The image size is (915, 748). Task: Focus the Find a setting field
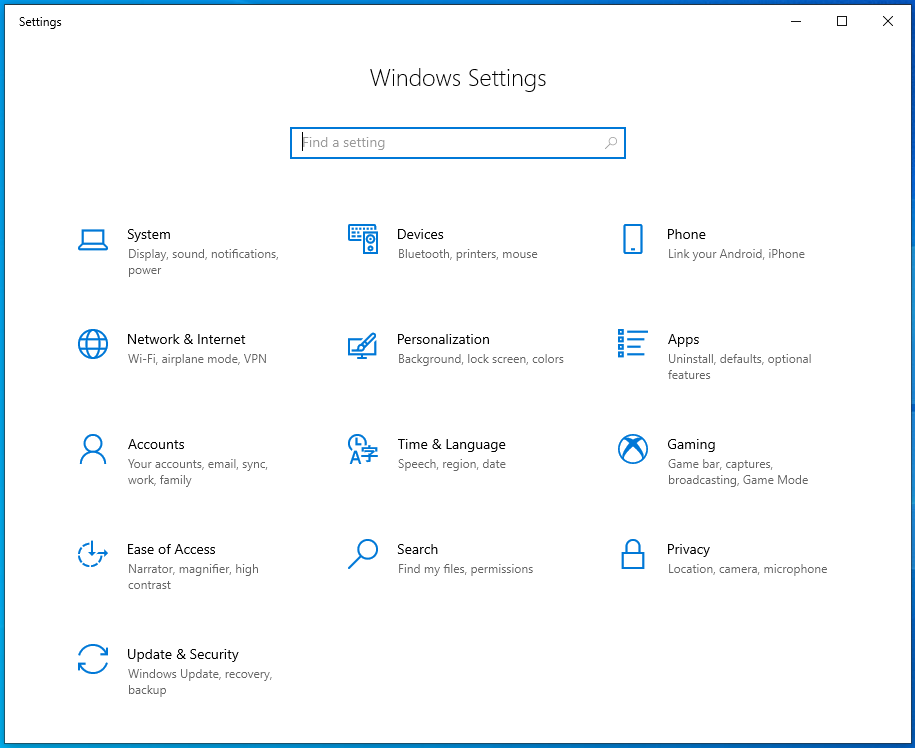click(458, 143)
